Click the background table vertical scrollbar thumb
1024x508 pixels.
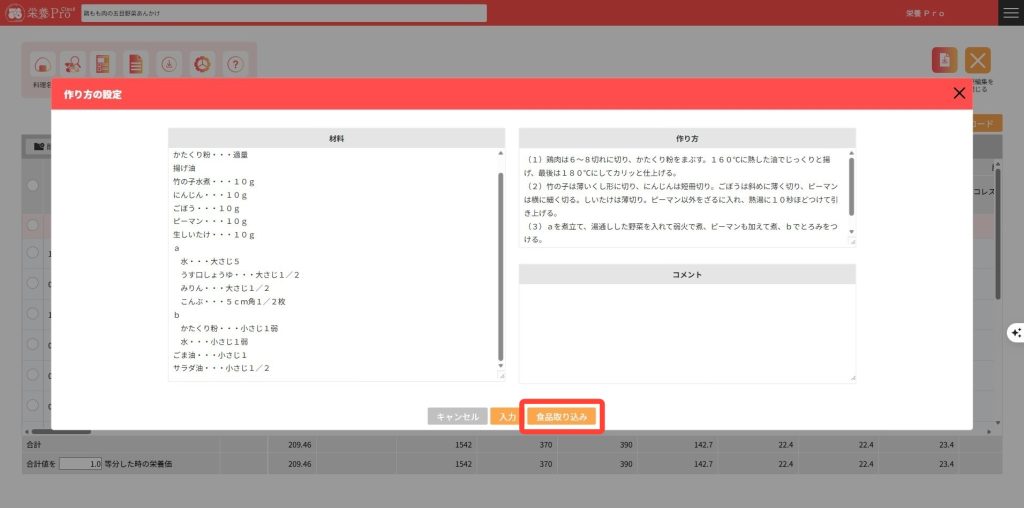click(998, 232)
